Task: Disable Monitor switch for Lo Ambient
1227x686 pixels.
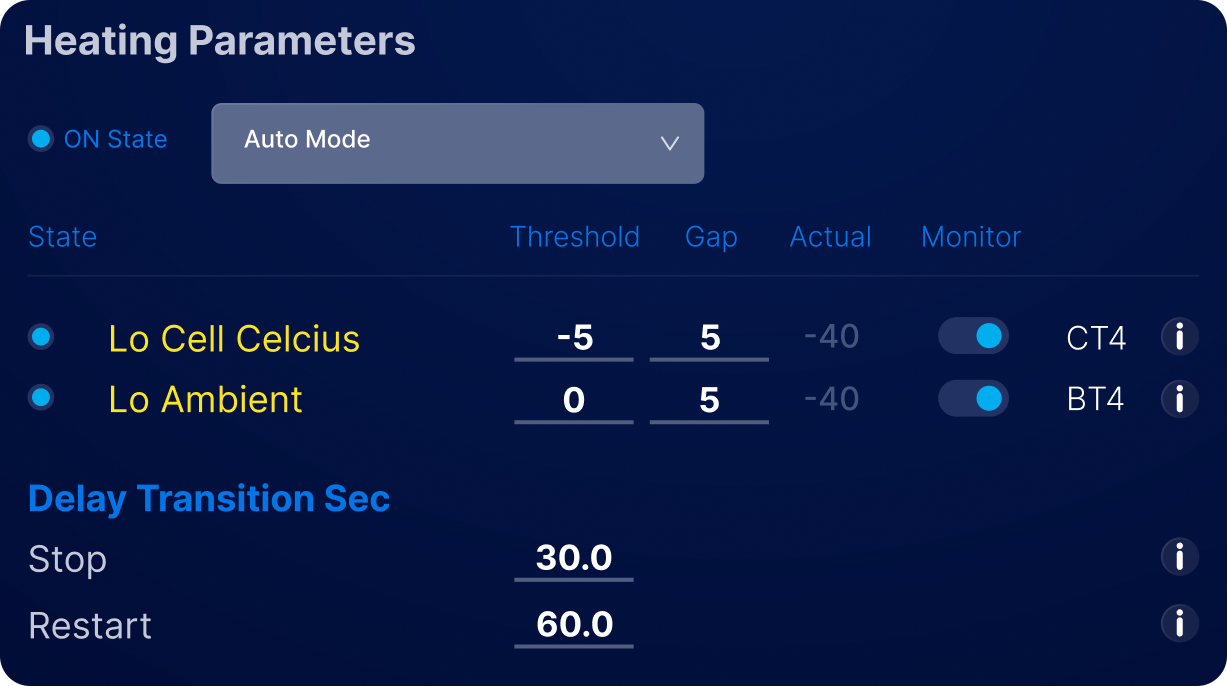Action: (973, 399)
